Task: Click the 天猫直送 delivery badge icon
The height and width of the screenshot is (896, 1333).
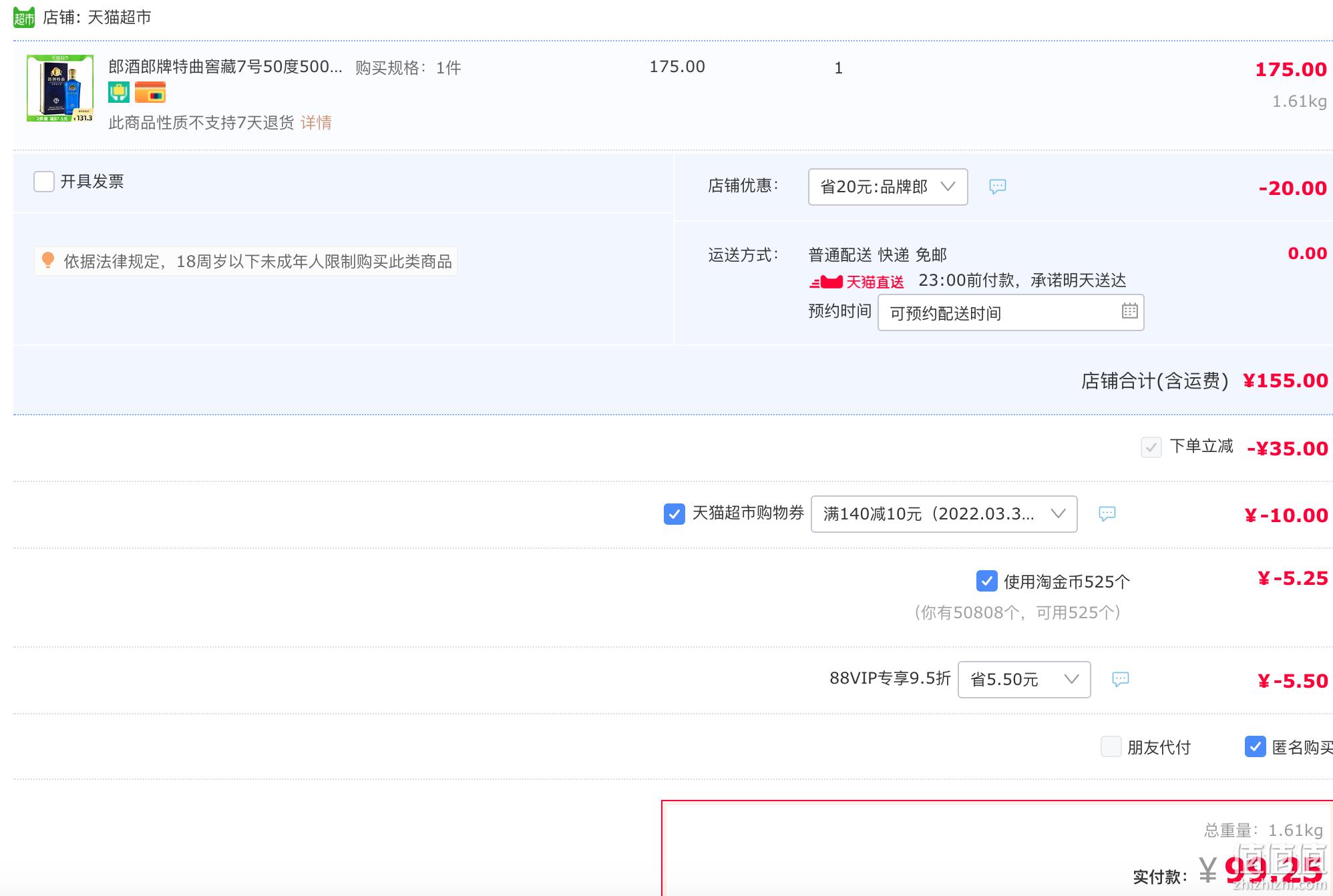Action: pos(857,282)
